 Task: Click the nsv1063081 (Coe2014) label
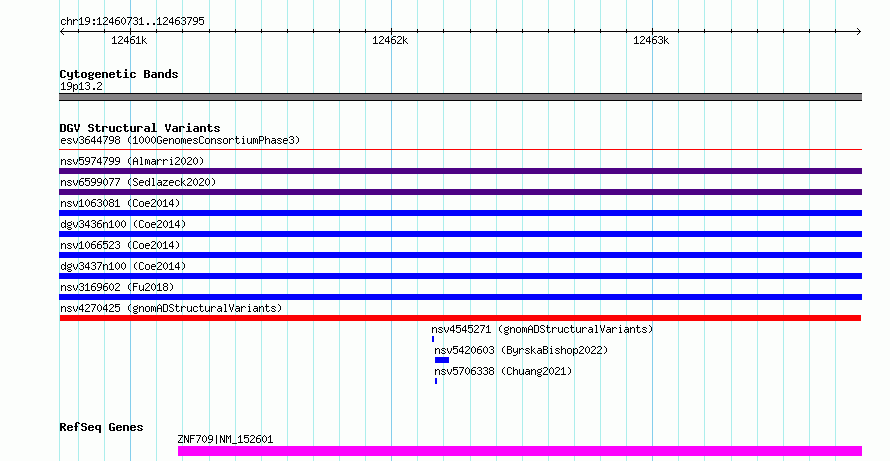pyautogui.click(x=120, y=203)
